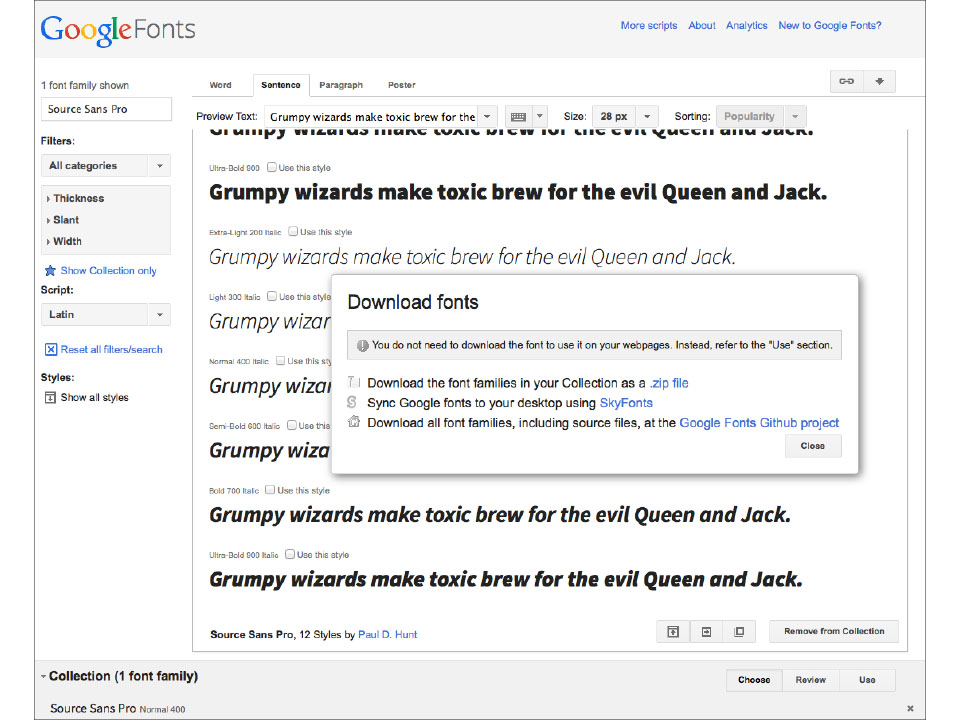Click the Reset filters X icon
This screenshot has width=960, height=720.
(51, 350)
